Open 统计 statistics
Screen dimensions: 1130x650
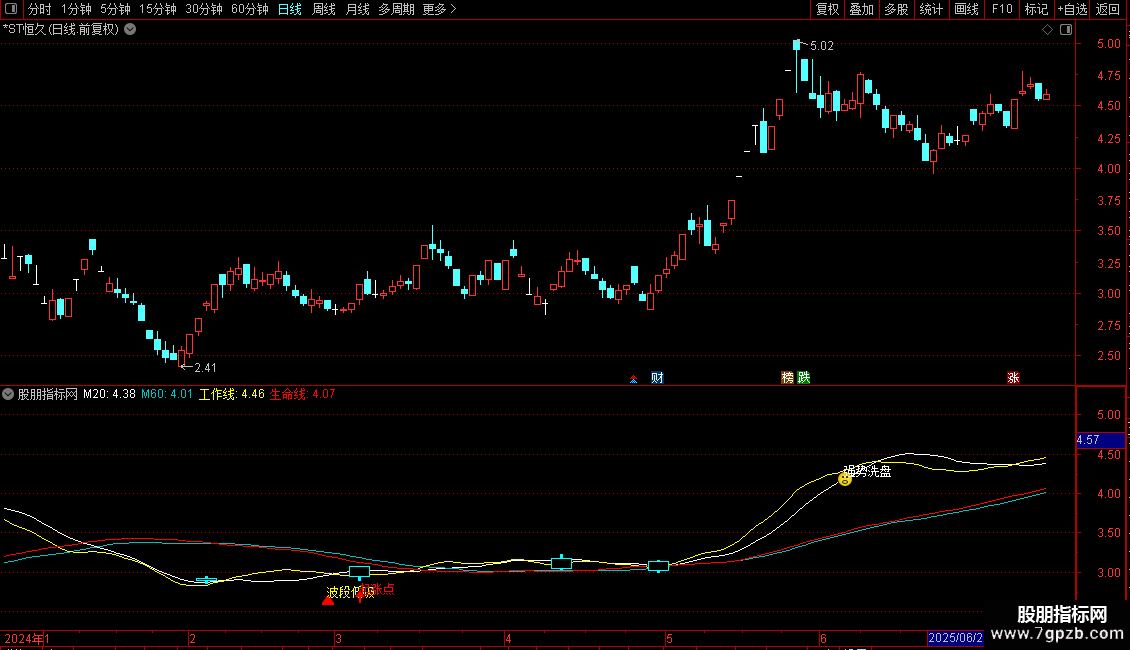coord(931,9)
